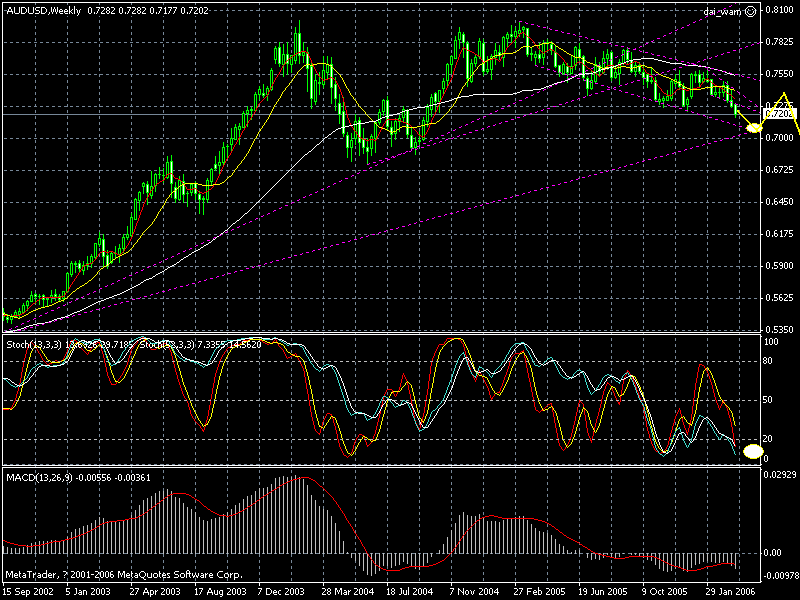The image size is (800, 600).
Task: Click the MACD -0.00978 scale label
Action: pyautogui.click(x=780, y=576)
